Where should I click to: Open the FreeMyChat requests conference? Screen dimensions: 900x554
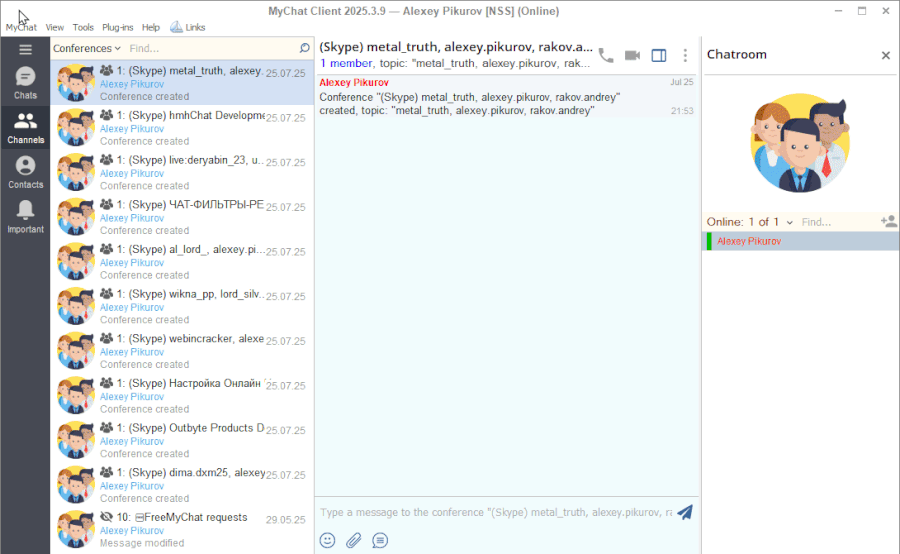(x=182, y=530)
